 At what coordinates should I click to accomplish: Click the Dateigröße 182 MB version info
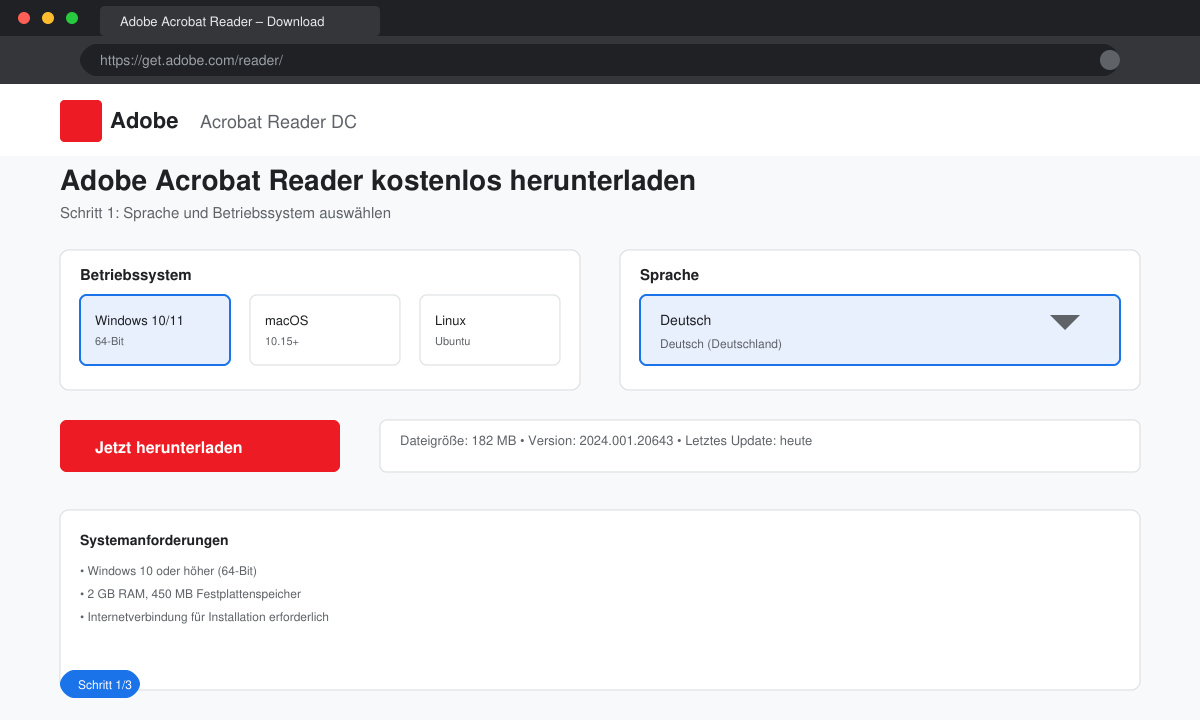click(606, 440)
